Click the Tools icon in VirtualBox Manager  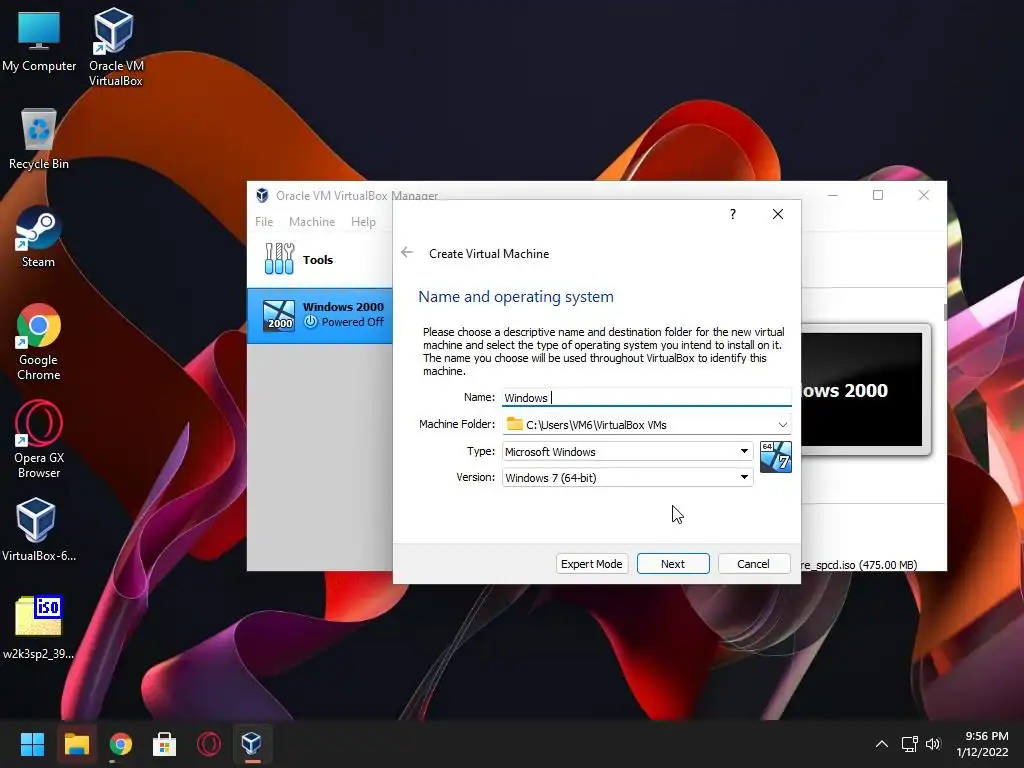click(x=280, y=259)
